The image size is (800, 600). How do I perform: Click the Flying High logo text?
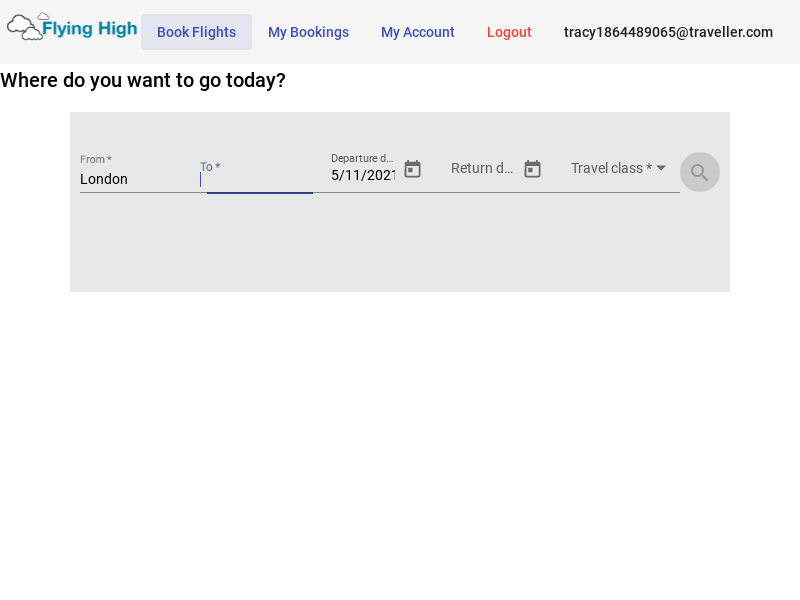tap(90, 29)
